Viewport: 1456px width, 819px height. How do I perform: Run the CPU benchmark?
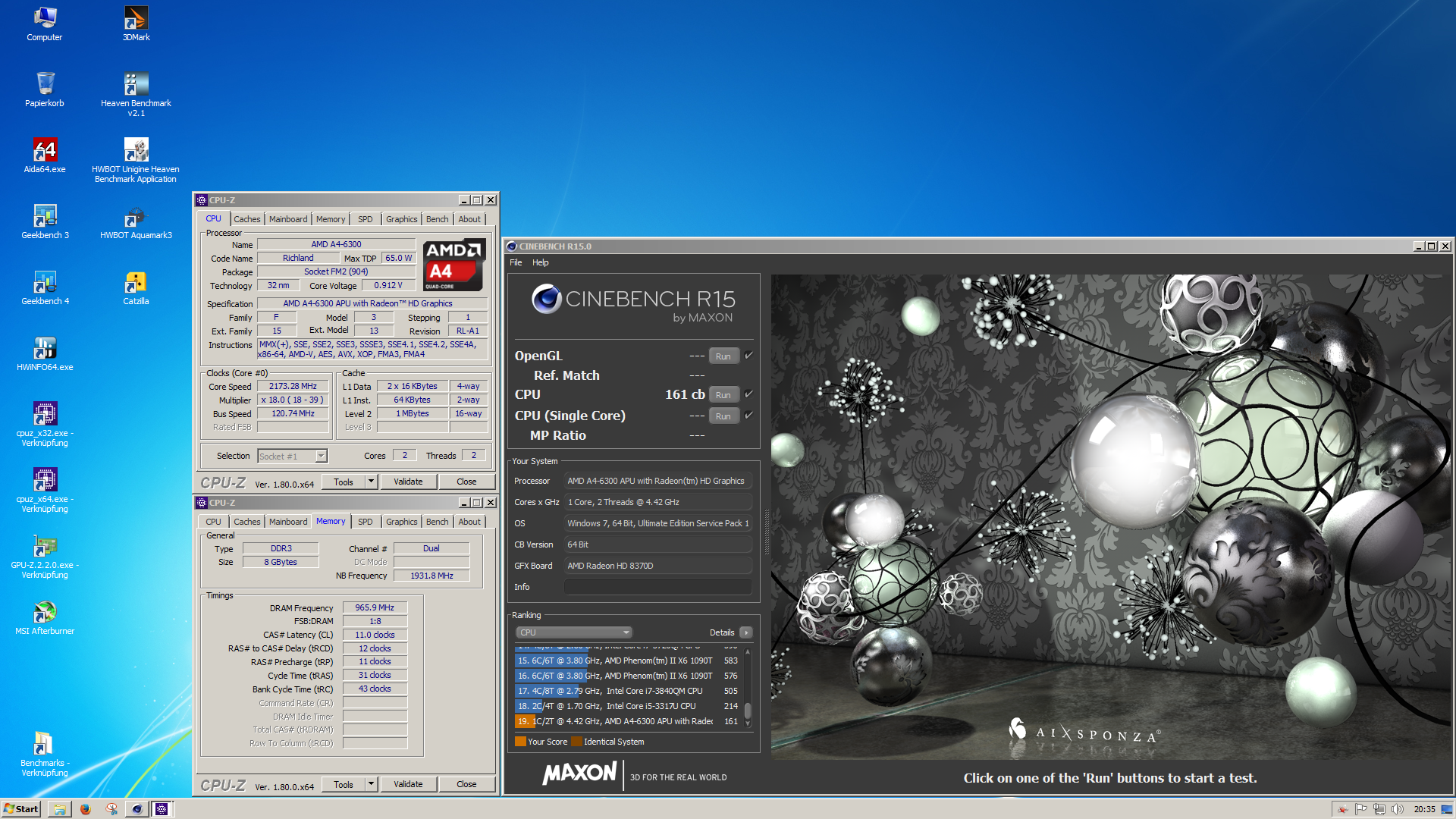click(x=723, y=394)
